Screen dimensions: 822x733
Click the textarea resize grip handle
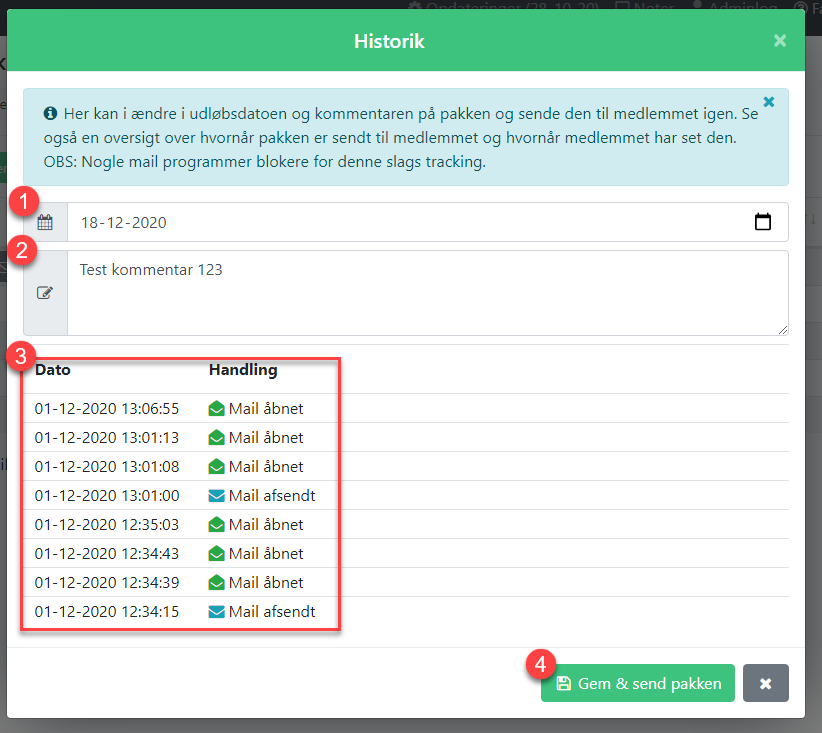pos(782,330)
